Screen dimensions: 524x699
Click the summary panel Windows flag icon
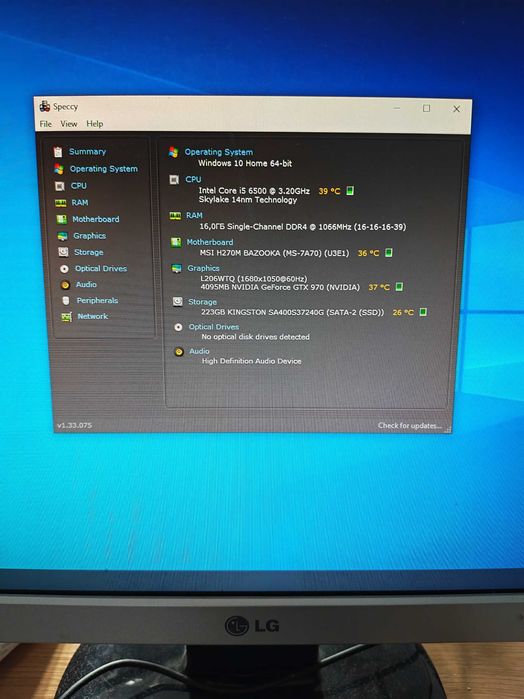(x=173, y=152)
